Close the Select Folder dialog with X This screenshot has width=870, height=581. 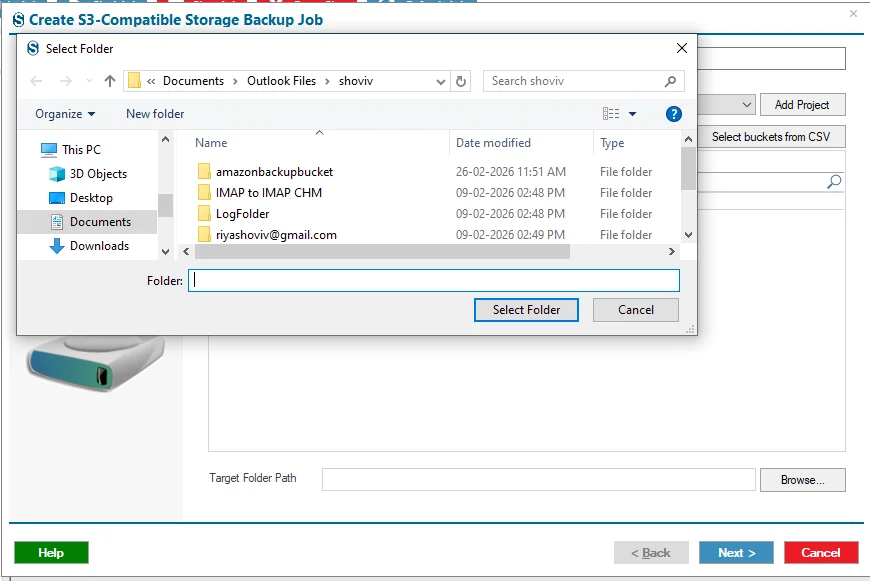(682, 48)
